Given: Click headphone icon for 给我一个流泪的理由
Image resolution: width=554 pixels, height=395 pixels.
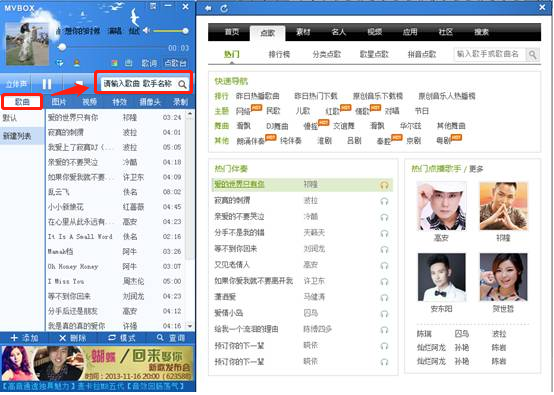Looking at the screenshot, I should tap(384, 330).
